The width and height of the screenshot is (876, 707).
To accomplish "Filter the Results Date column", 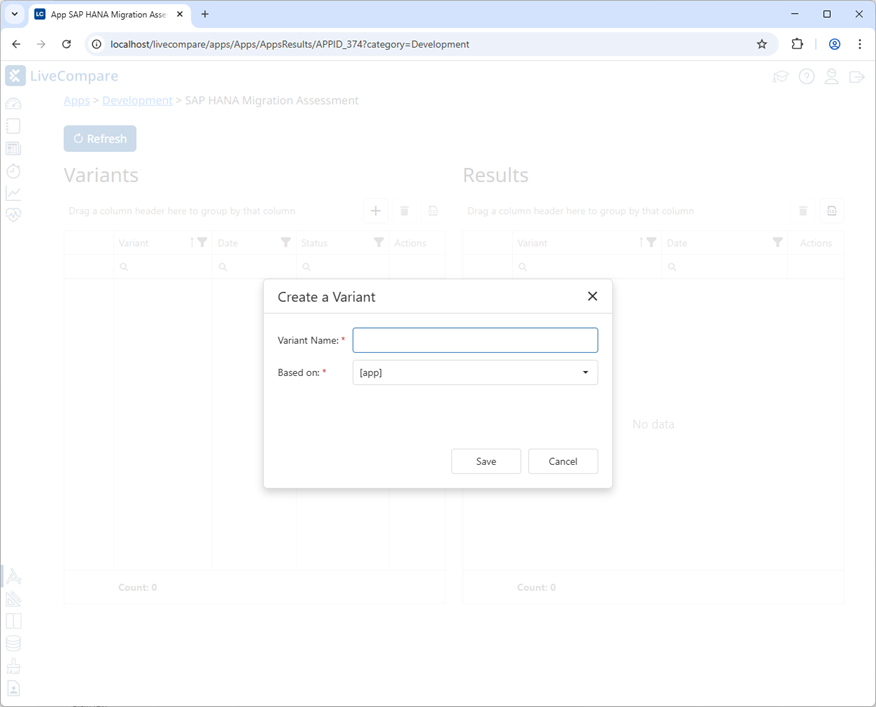I will coord(777,243).
